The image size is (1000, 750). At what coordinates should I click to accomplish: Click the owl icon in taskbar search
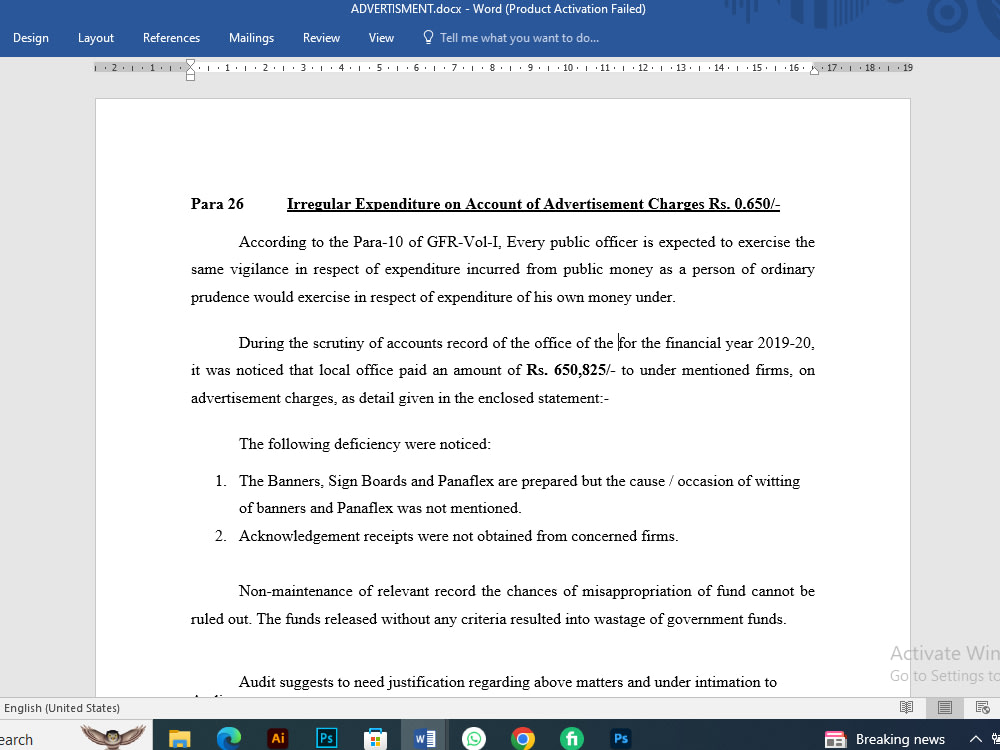click(x=114, y=737)
